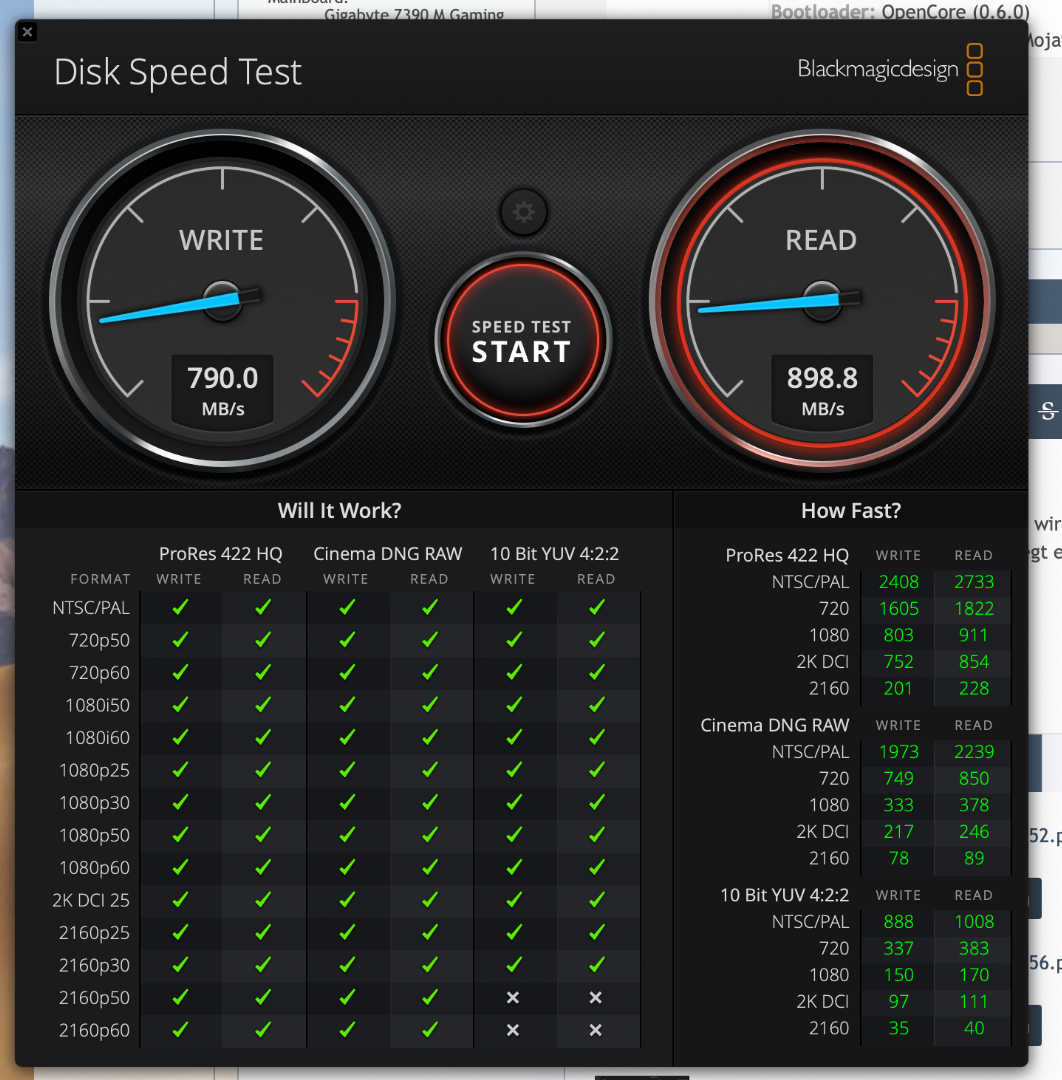Click the 720p60 format row label
Screen dimensions: 1062x1080
point(99,673)
